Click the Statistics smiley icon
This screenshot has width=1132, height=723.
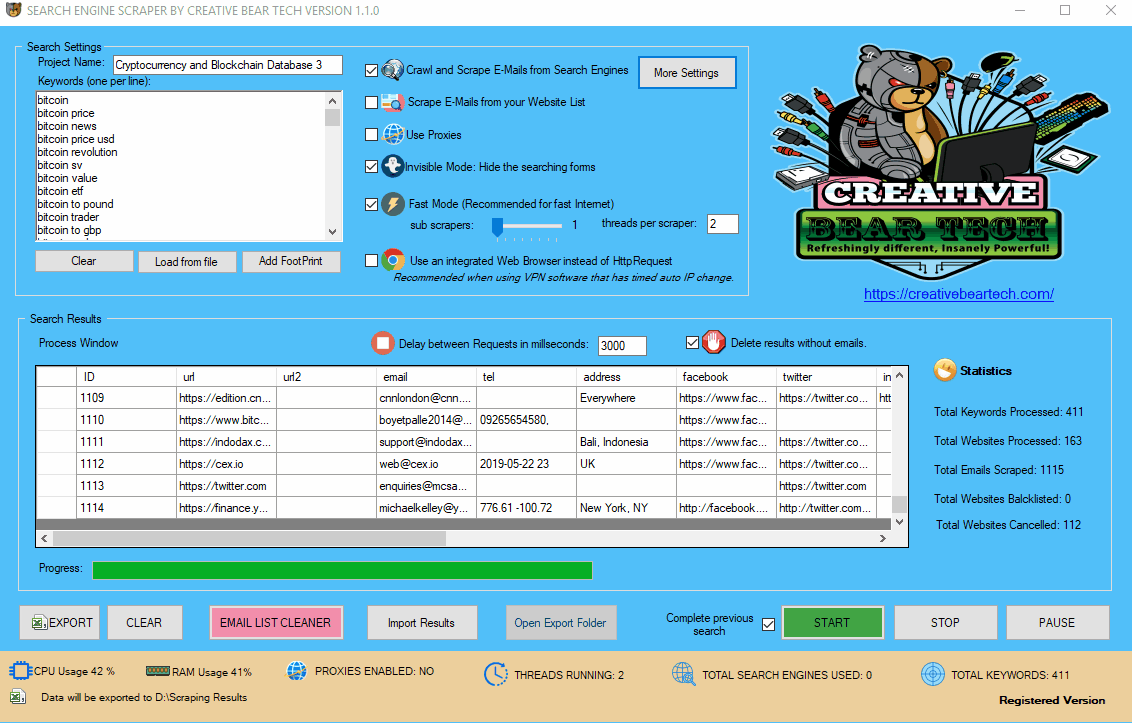(944, 370)
